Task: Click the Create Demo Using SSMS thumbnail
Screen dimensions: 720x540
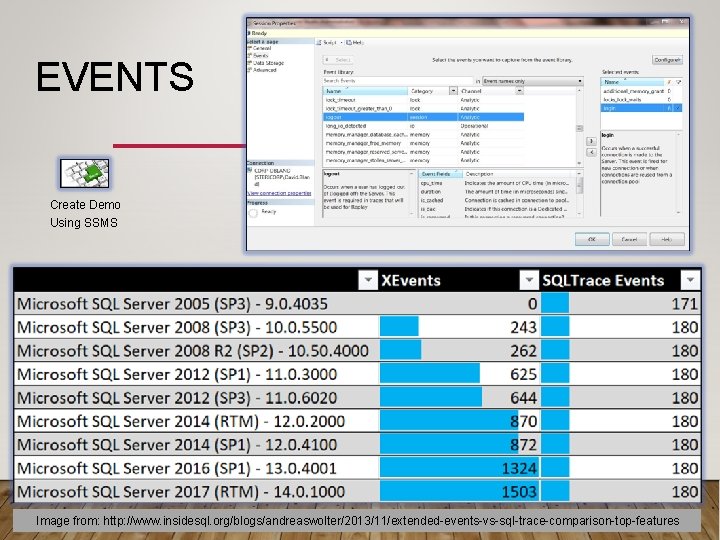Action: (x=85, y=173)
